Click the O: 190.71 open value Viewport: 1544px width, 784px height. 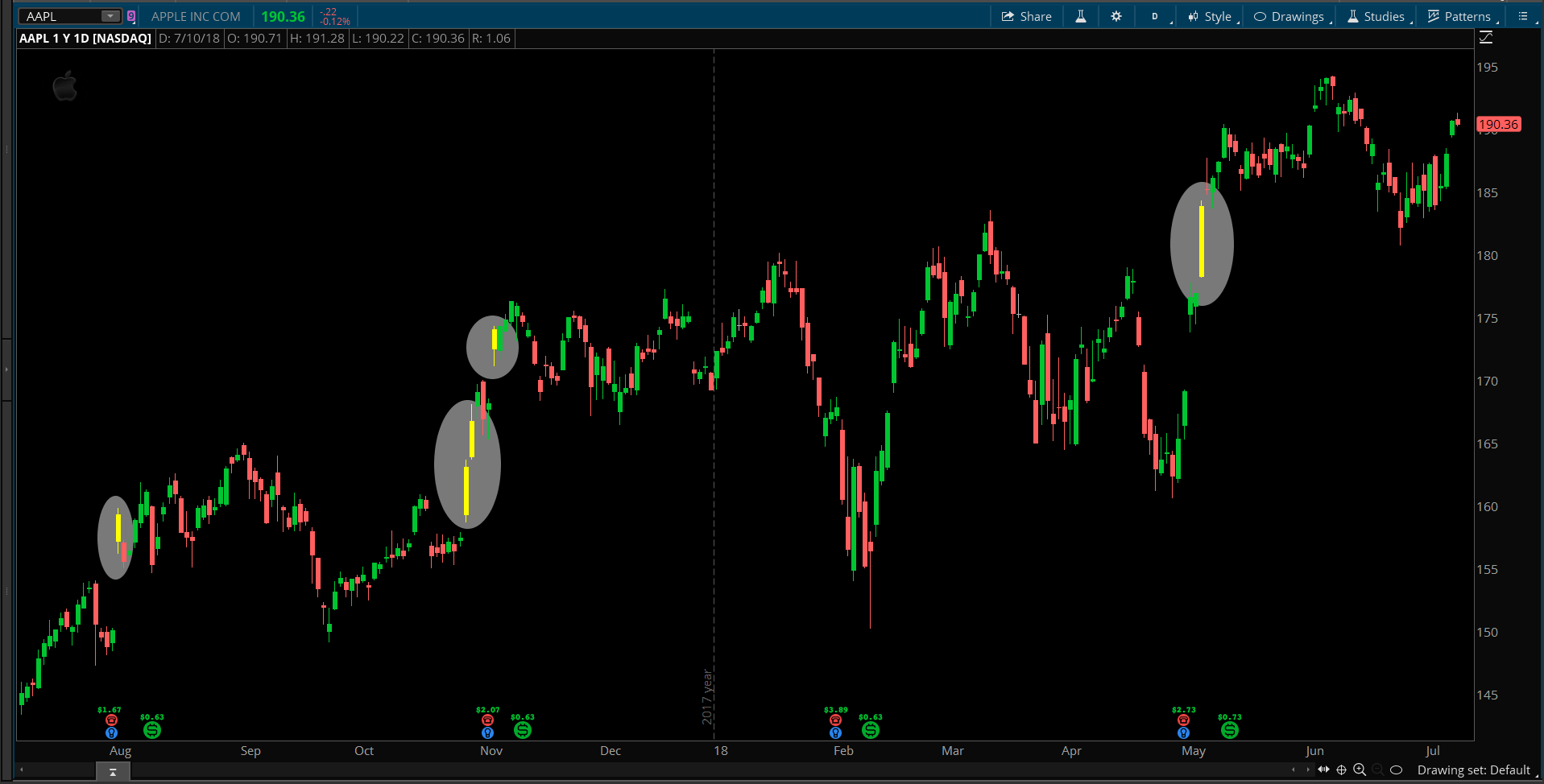click(255, 39)
